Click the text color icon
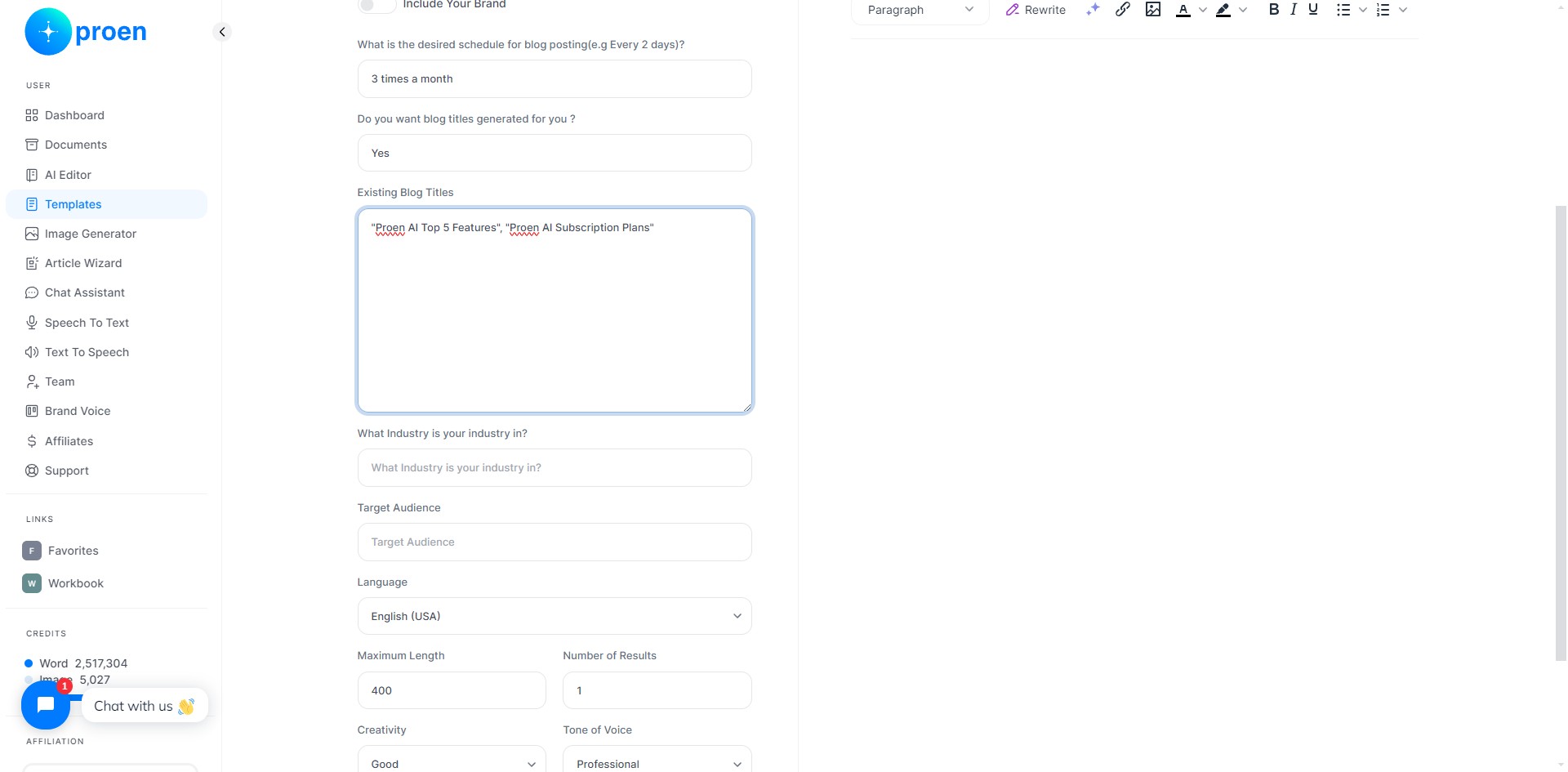1568x772 pixels. (x=1183, y=10)
